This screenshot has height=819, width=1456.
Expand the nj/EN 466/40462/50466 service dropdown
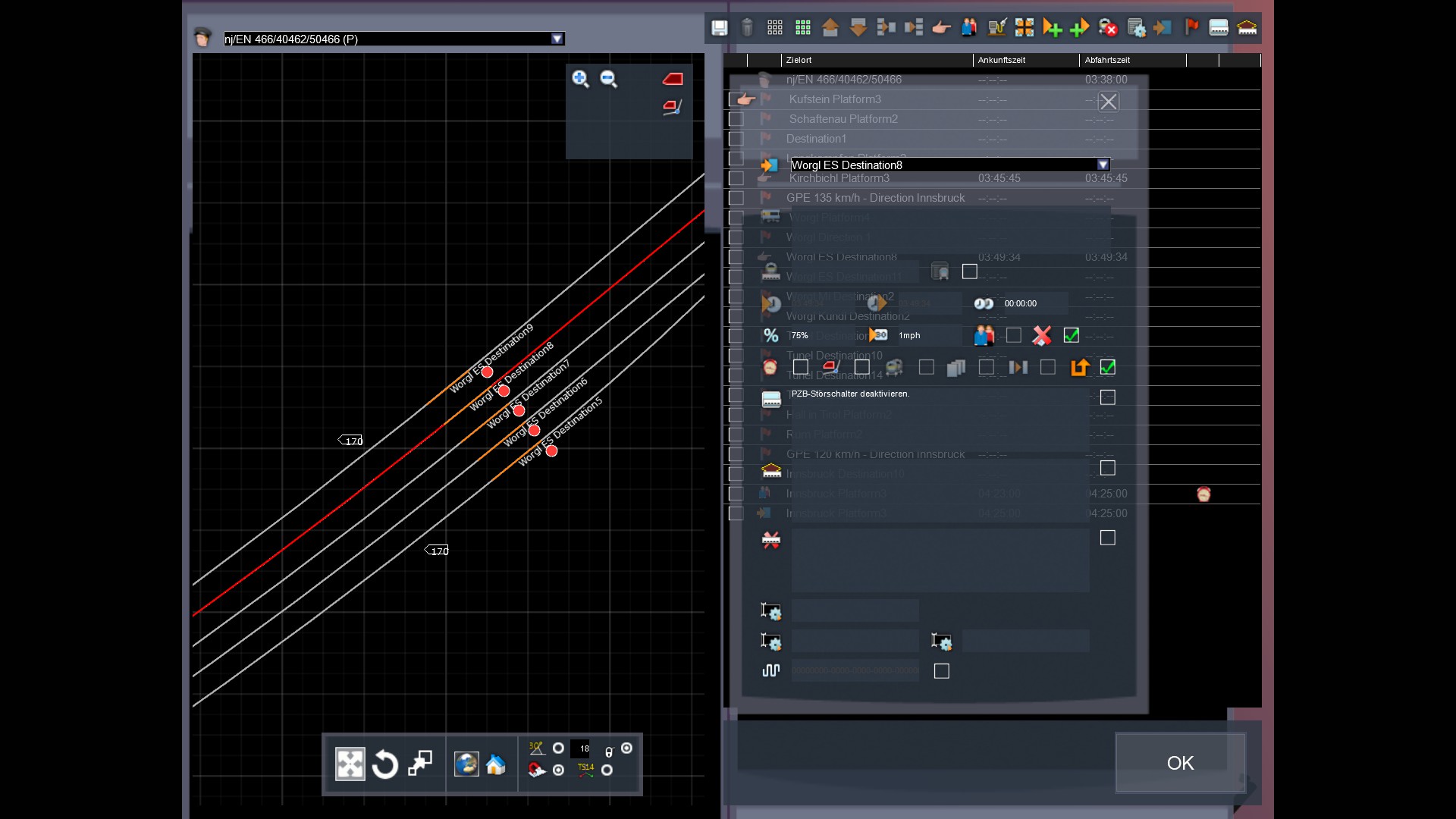tap(557, 39)
